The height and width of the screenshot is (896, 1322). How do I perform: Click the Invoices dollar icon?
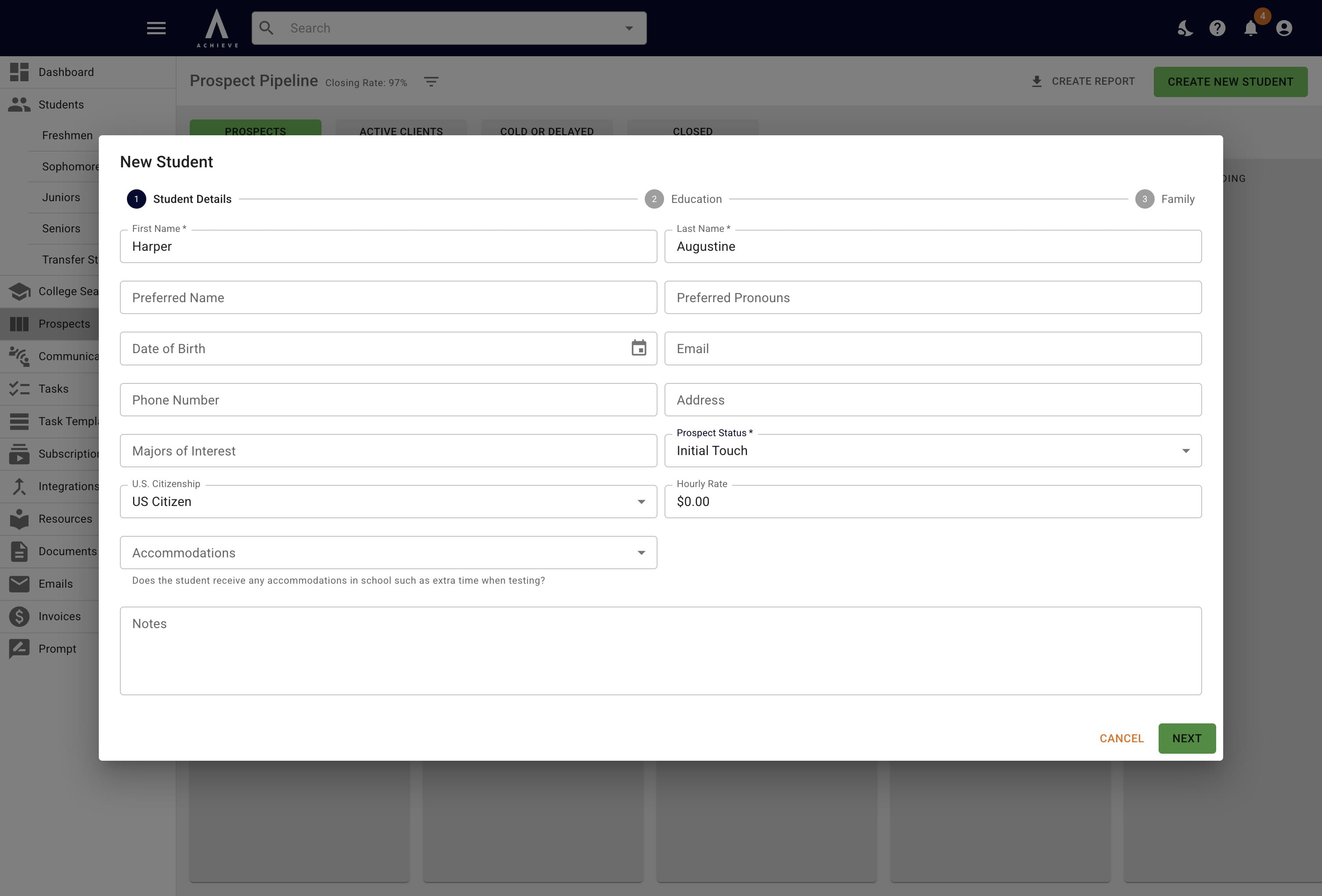pos(19,616)
